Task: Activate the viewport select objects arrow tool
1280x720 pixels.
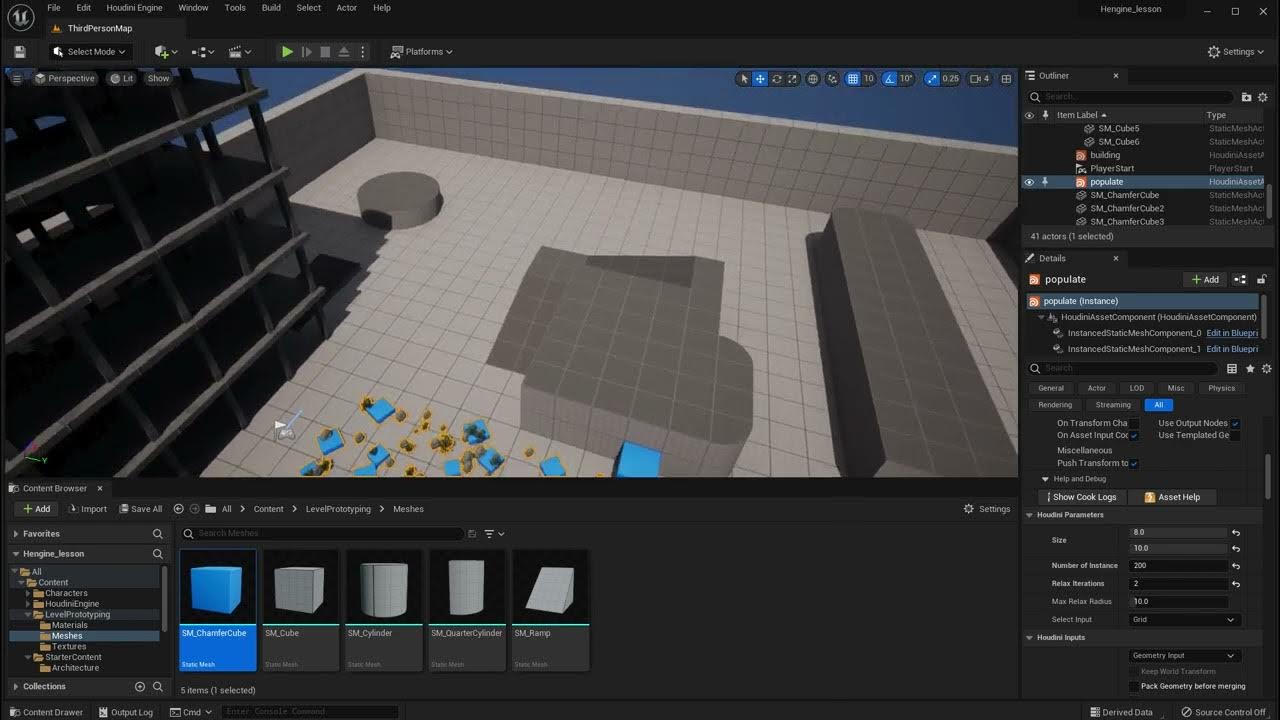Action: [743, 79]
